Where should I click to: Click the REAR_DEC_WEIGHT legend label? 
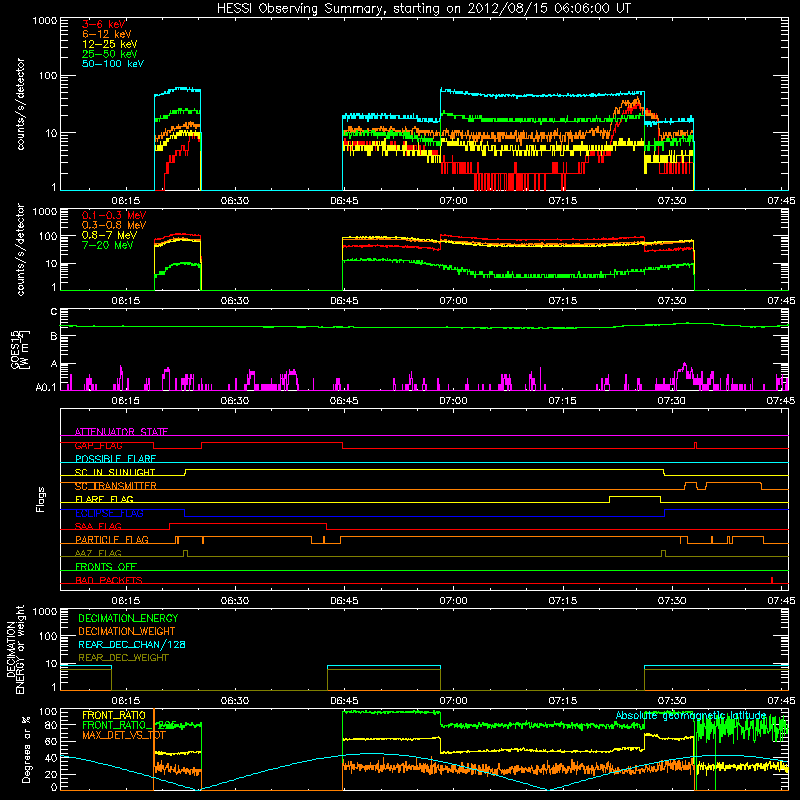point(123,658)
